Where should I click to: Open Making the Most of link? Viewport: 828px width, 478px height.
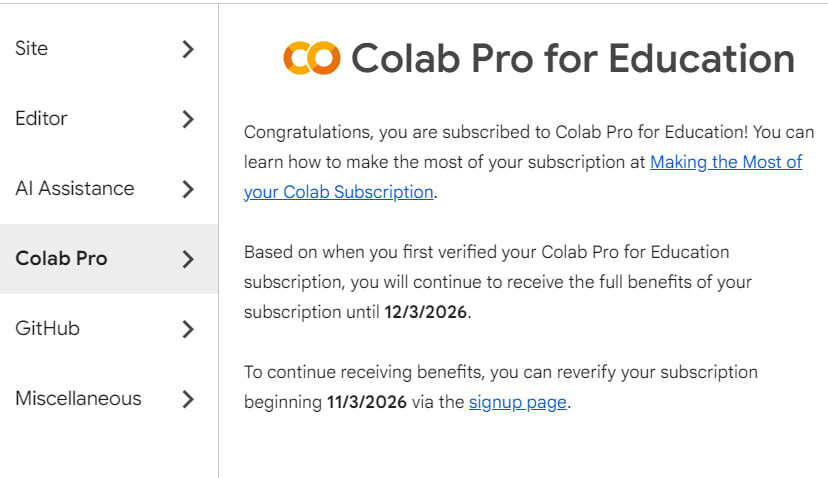pos(726,162)
